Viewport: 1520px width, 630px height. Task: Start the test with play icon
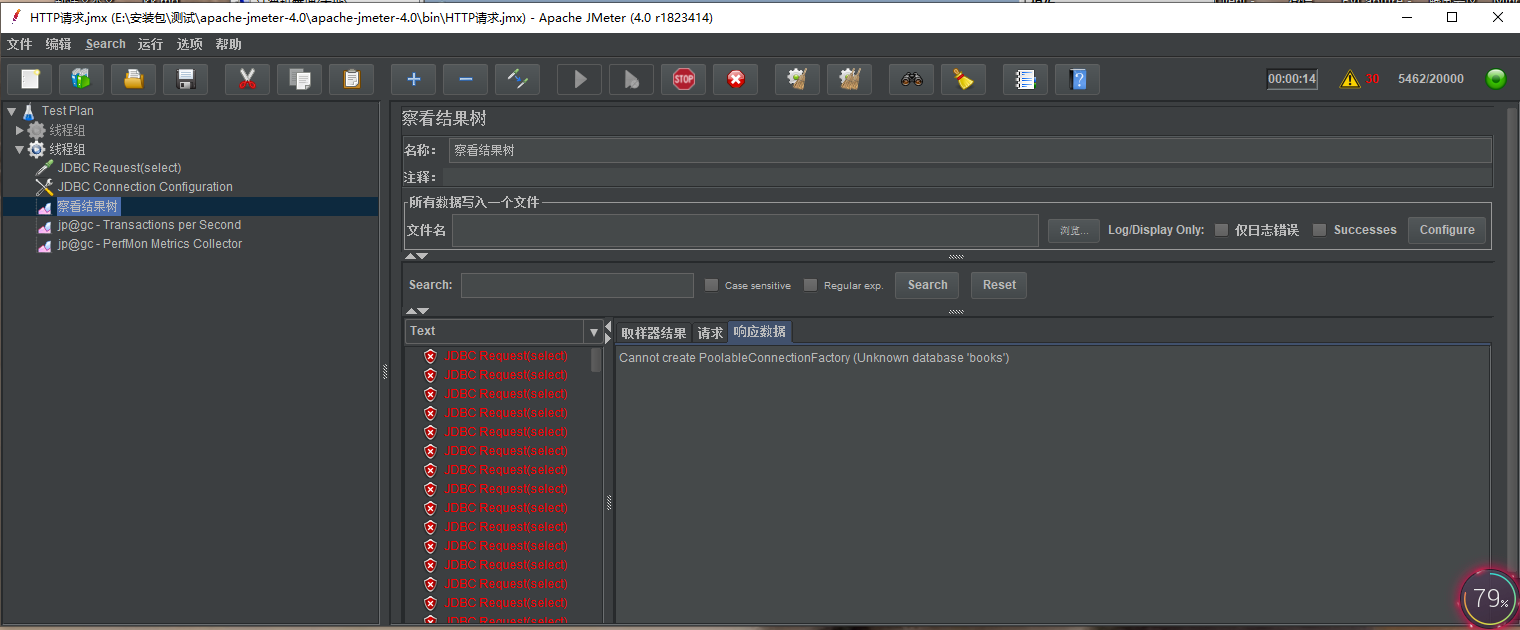(x=579, y=79)
